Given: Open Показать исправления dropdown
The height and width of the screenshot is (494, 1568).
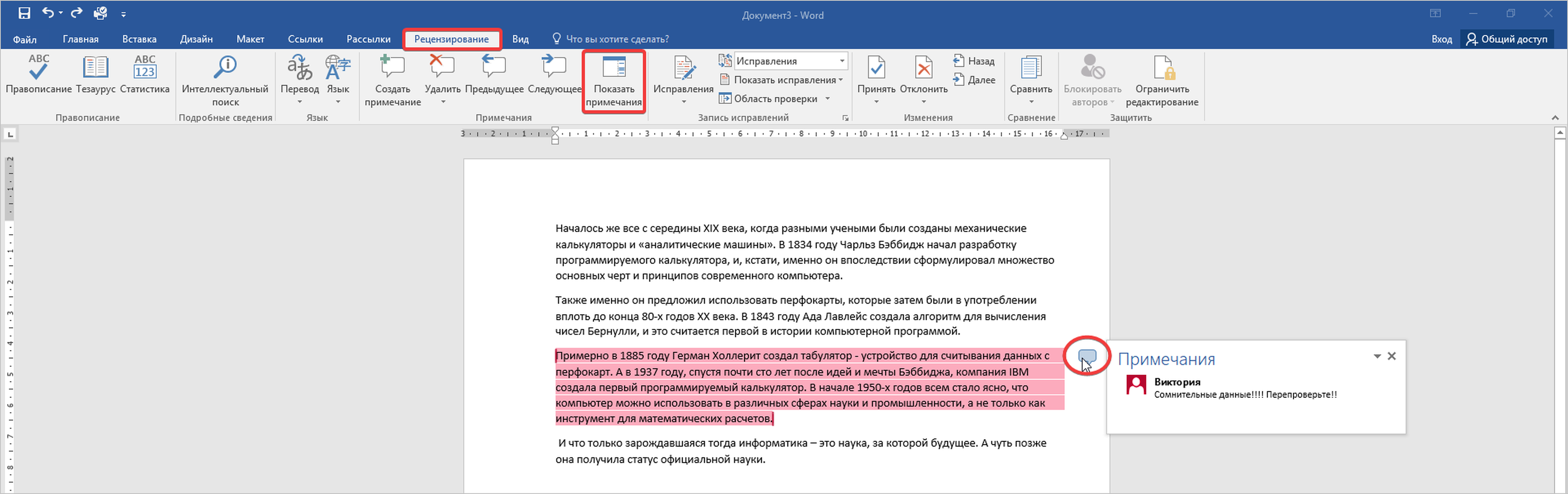Looking at the screenshot, I should click(x=781, y=80).
